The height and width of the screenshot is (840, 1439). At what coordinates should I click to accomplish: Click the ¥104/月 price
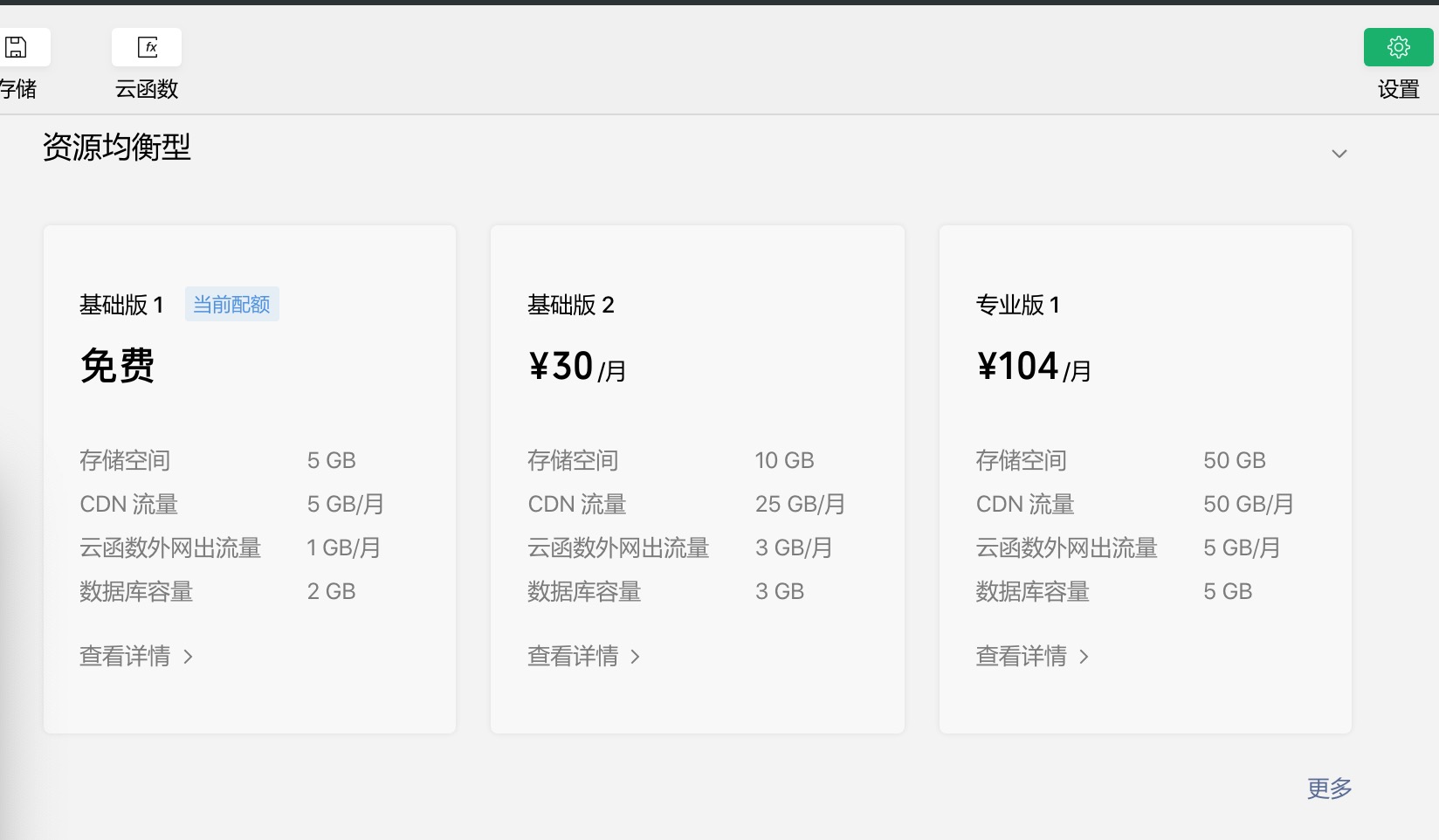click(x=1034, y=367)
